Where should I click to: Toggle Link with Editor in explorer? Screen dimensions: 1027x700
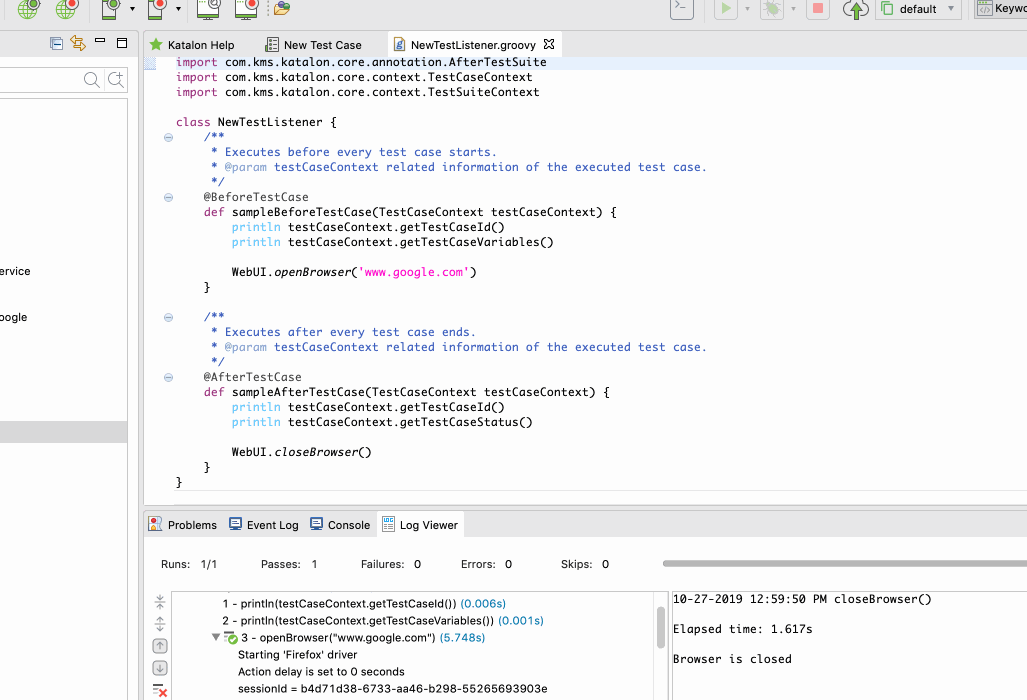pyautogui.click(x=78, y=43)
